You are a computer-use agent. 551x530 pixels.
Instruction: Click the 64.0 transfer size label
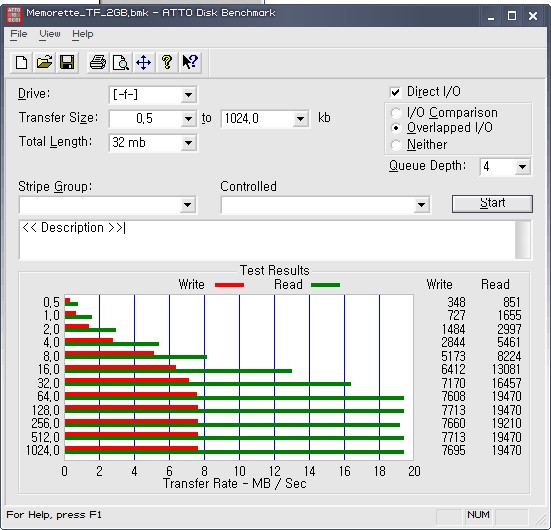(x=48, y=396)
